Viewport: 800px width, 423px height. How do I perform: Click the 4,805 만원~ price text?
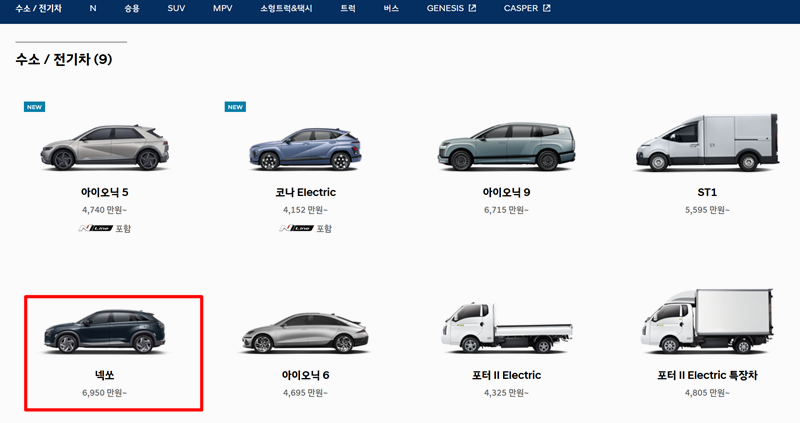[707, 393]
